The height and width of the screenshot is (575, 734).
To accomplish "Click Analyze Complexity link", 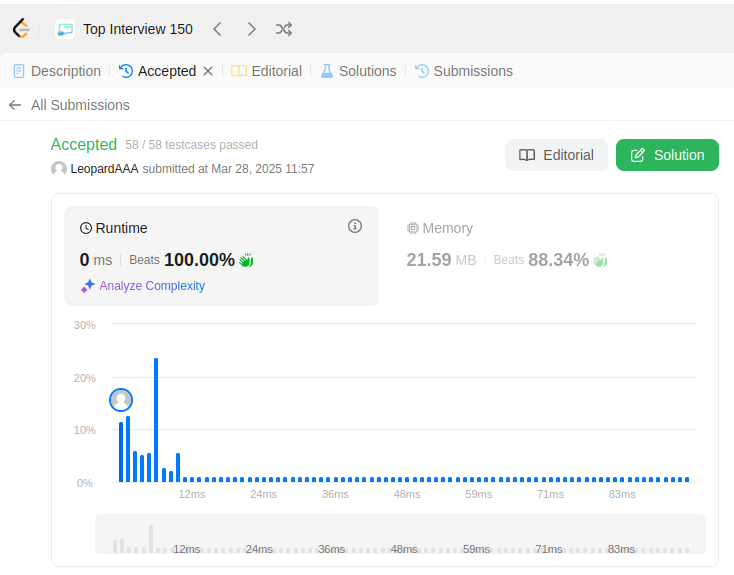I will [x=143, y=286].
